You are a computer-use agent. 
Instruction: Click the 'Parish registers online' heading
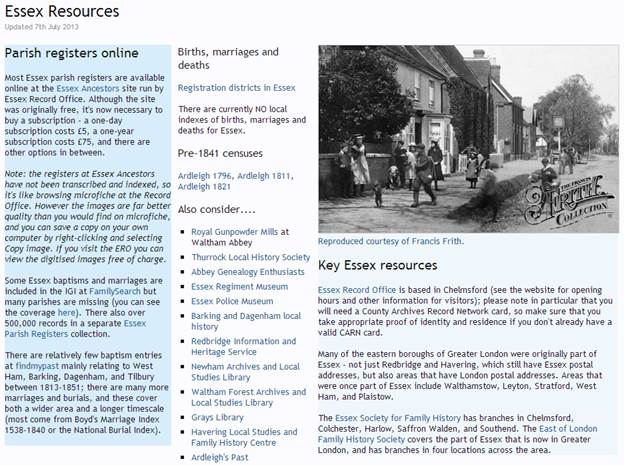click(72, 53)
